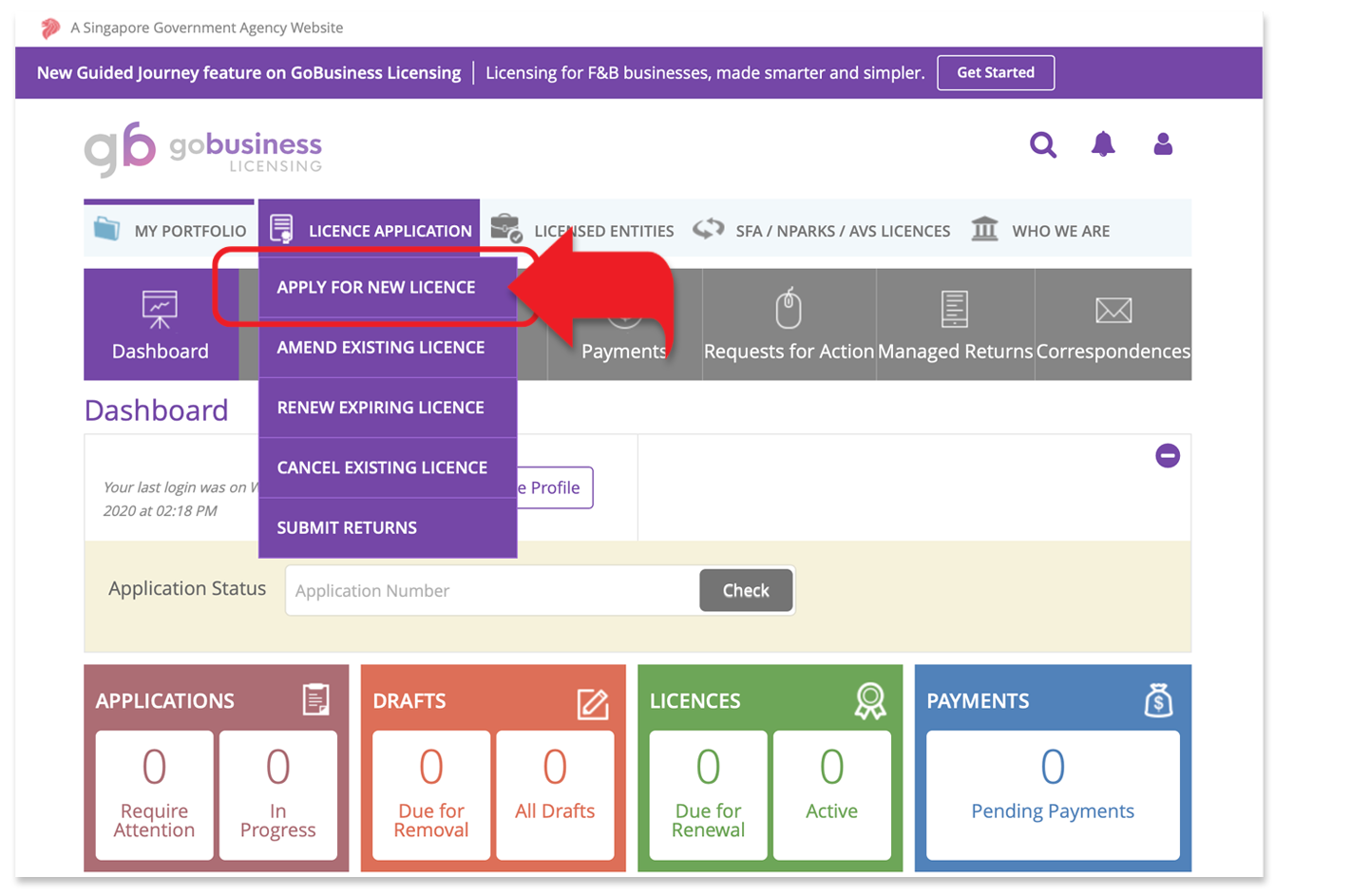
Task: Switch to Managed Returns tab
Action: (955, 325)
